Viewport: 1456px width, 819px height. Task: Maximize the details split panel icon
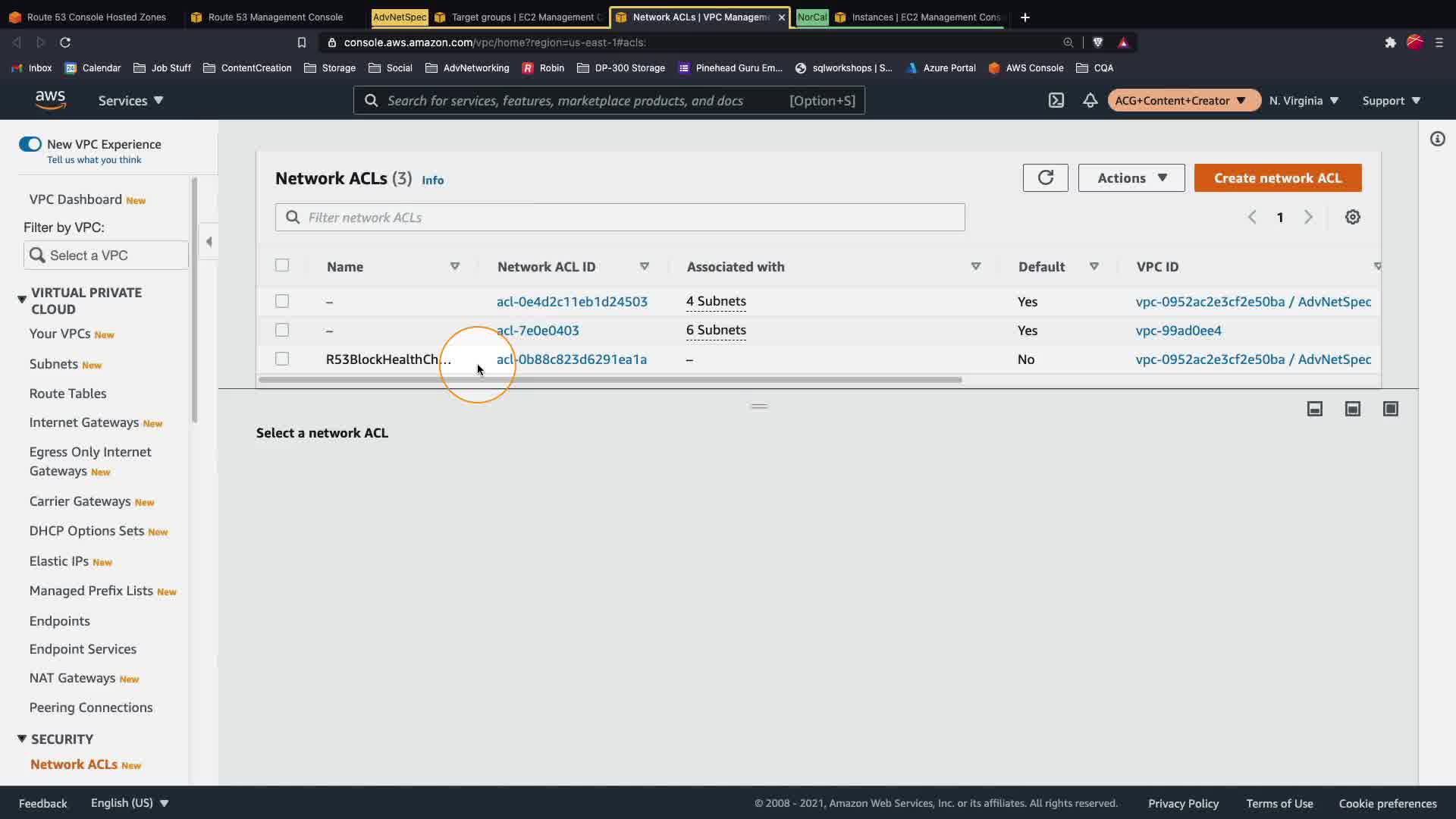[1390, 409]
